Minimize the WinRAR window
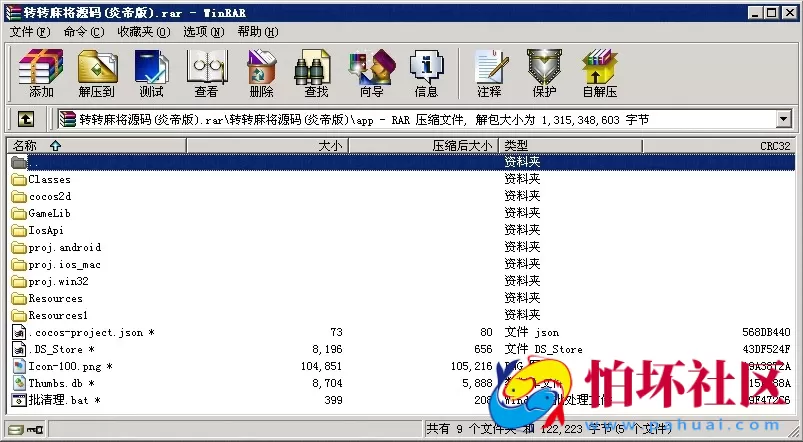 (x=755, y=12)
